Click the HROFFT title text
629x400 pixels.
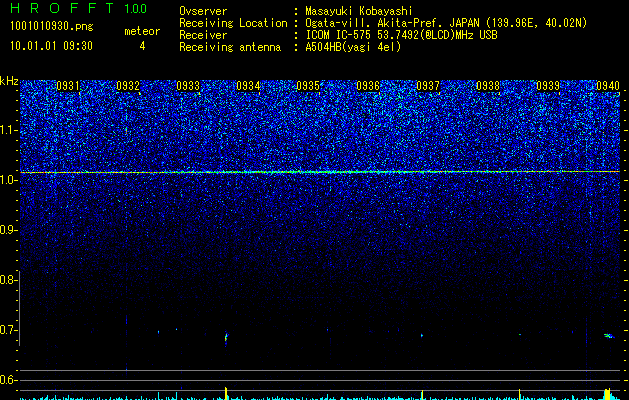(62, 8)
